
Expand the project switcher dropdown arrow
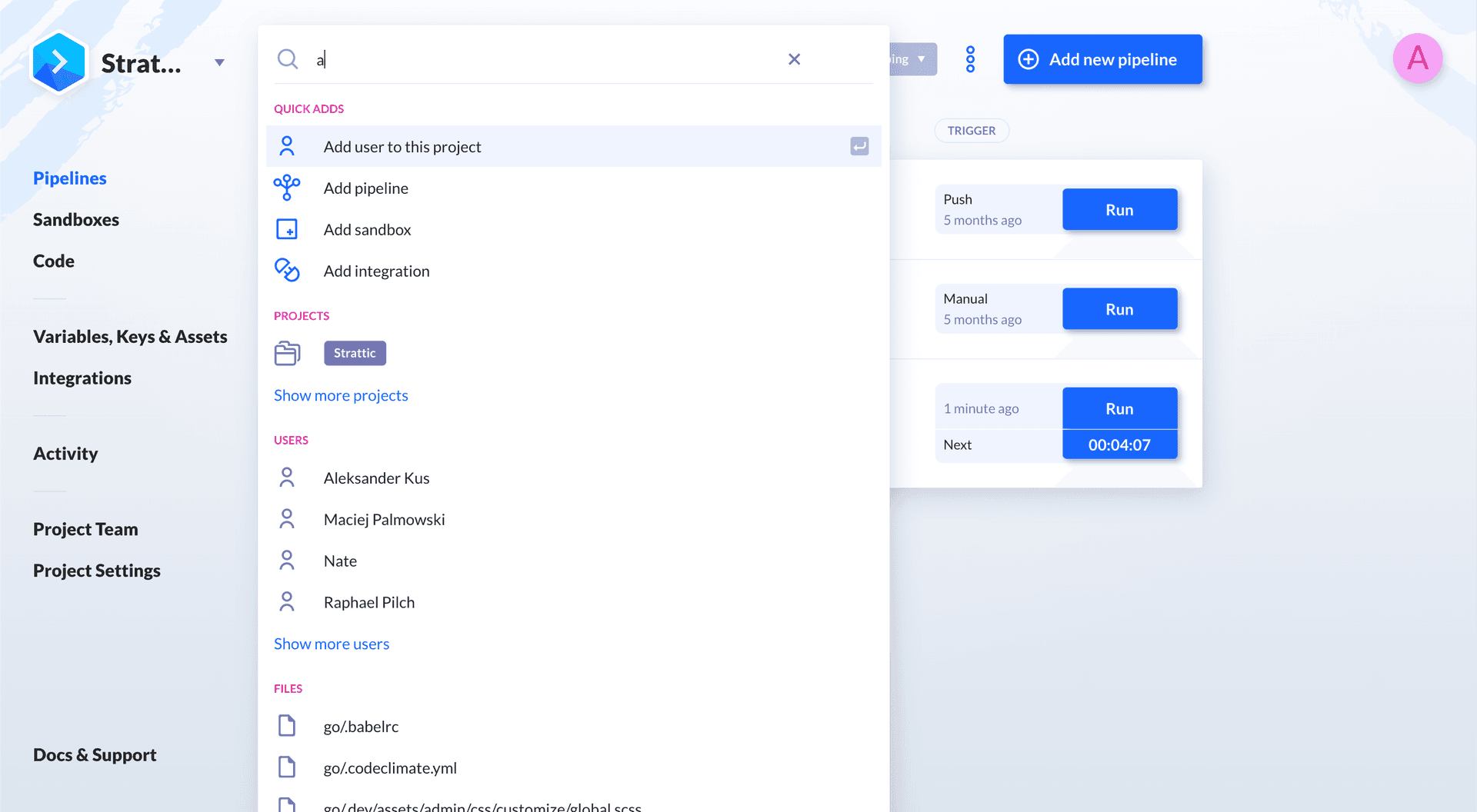coord(219,63)
